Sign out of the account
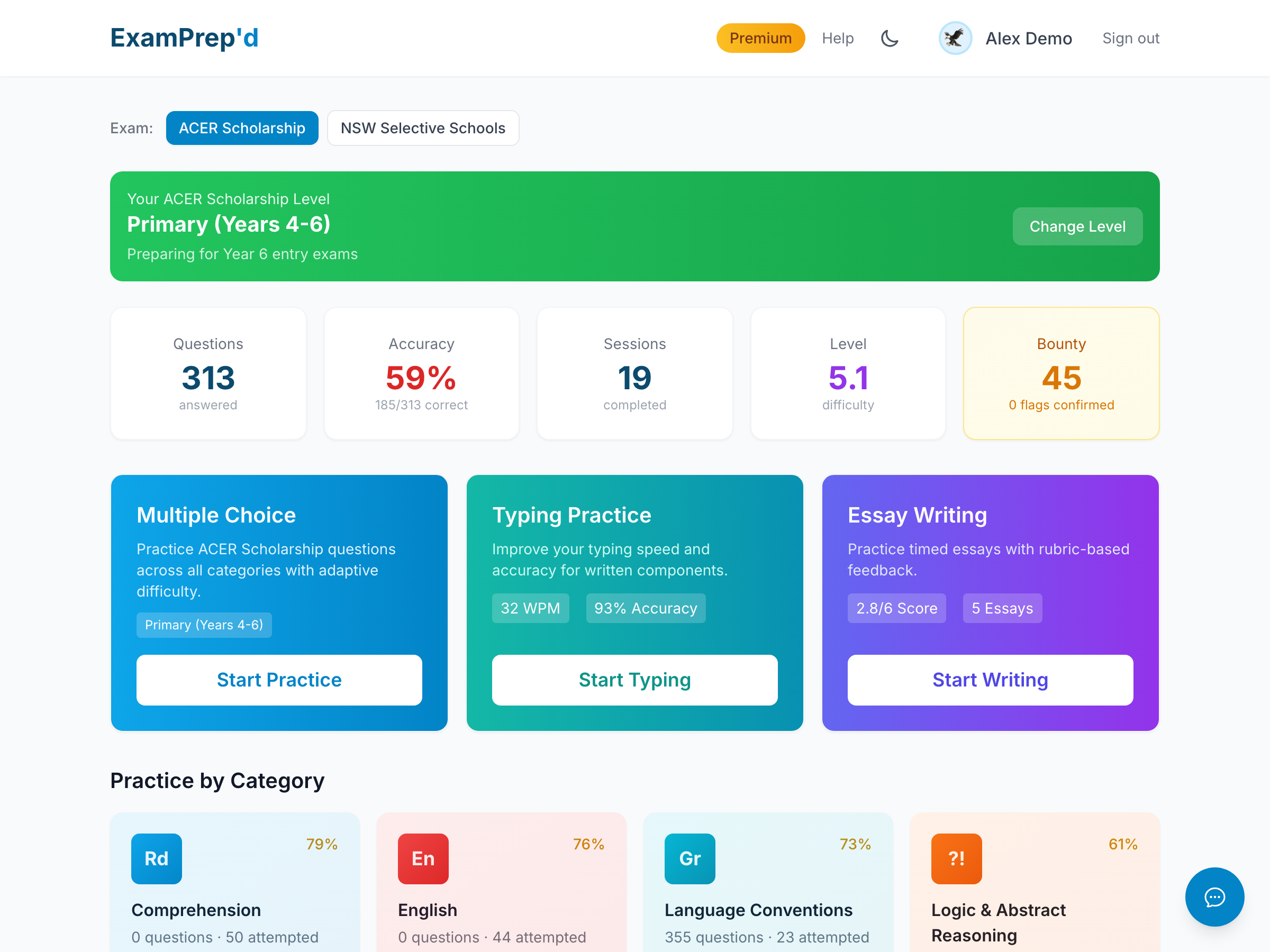This screenshot has width=1270, height=952. point(1130,39)
